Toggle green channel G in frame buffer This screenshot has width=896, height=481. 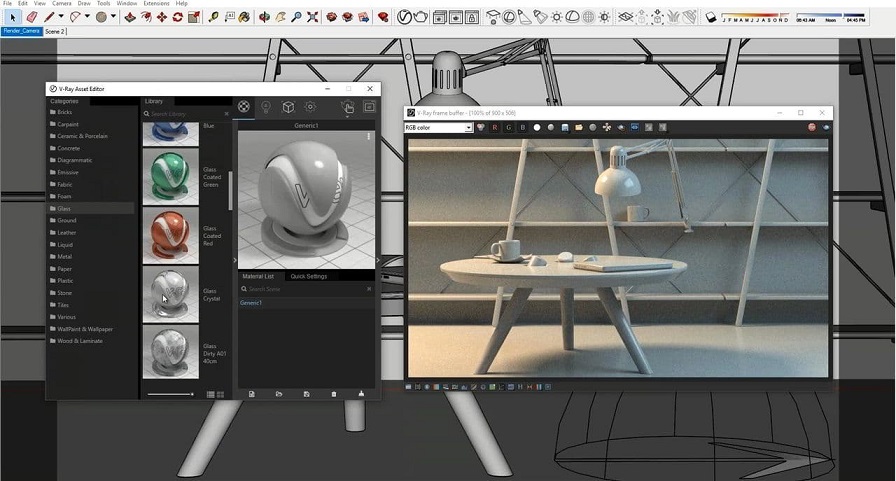tap(509, 127)
